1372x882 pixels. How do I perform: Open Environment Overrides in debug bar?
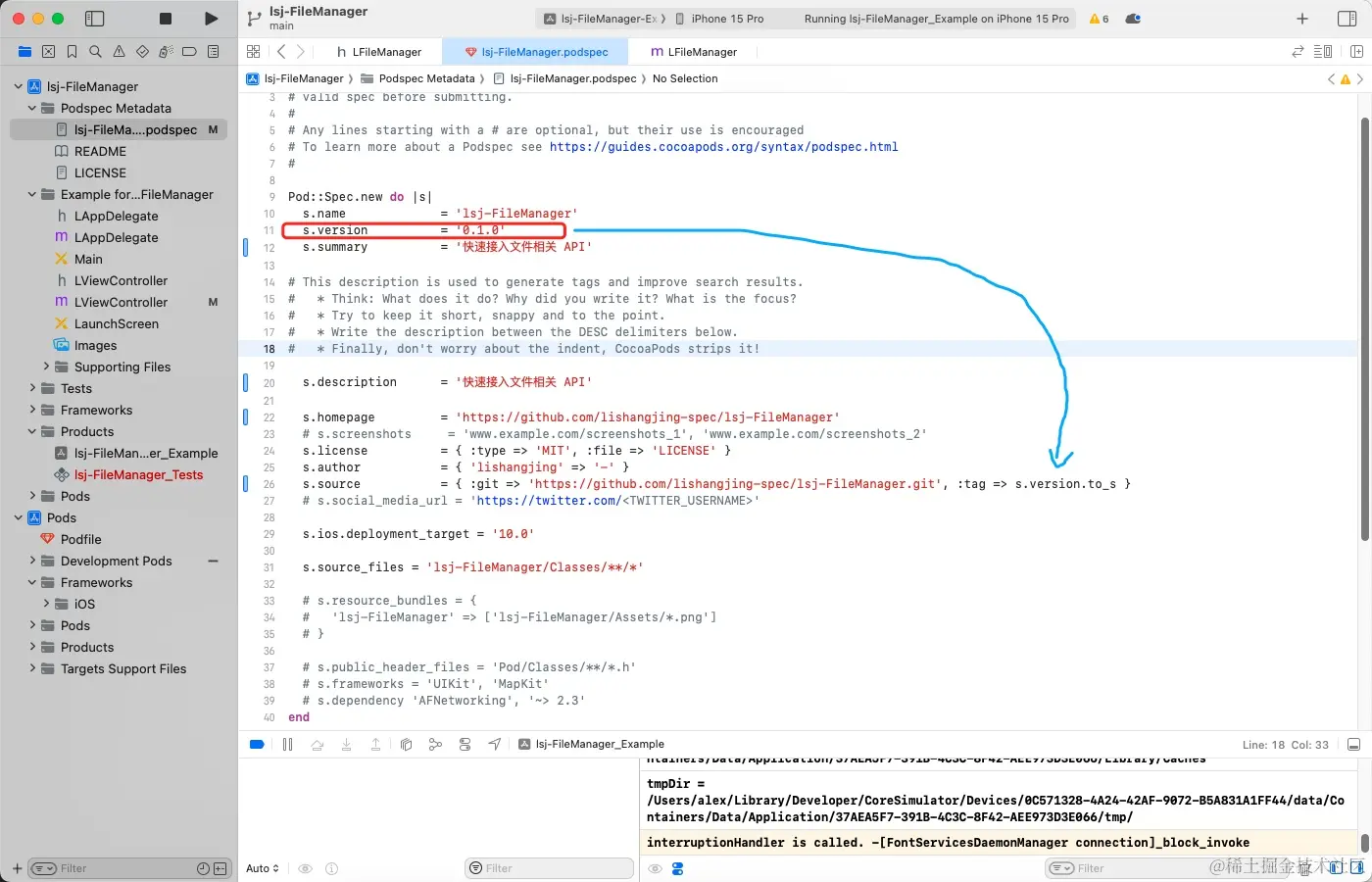click(x=465, y=745)
